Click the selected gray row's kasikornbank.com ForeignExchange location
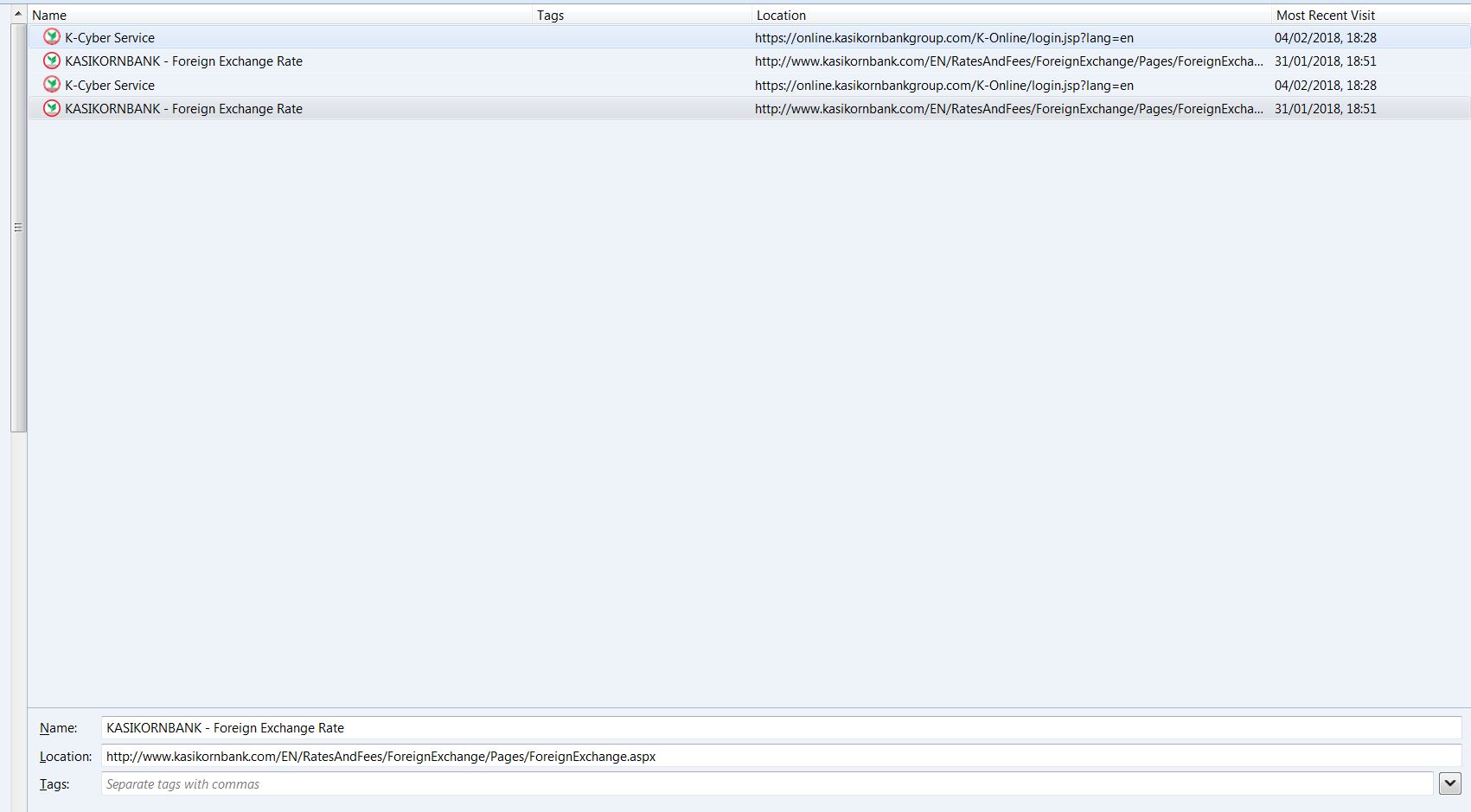This screenshot has width=1471, height=812. point(1008,109)
